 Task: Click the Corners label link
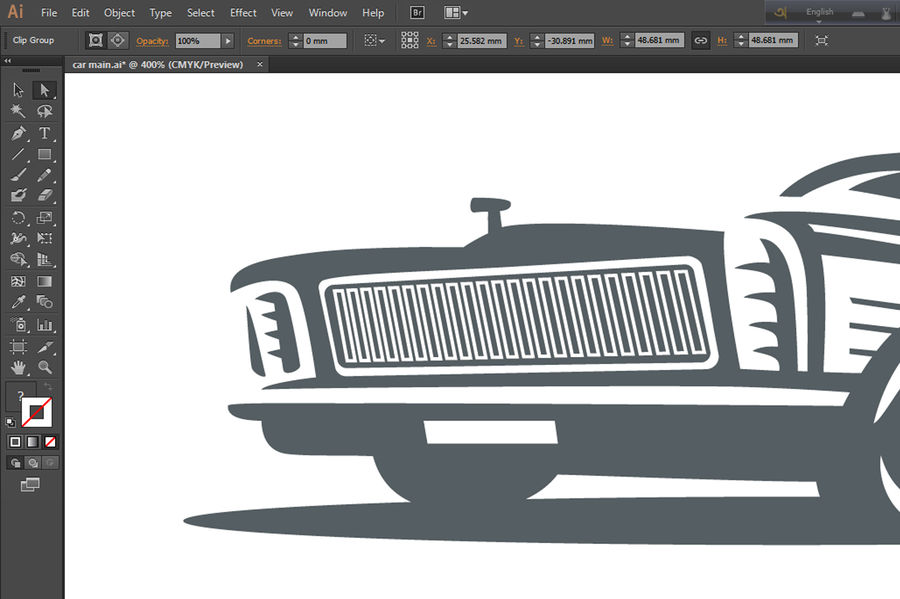(265, 41)
